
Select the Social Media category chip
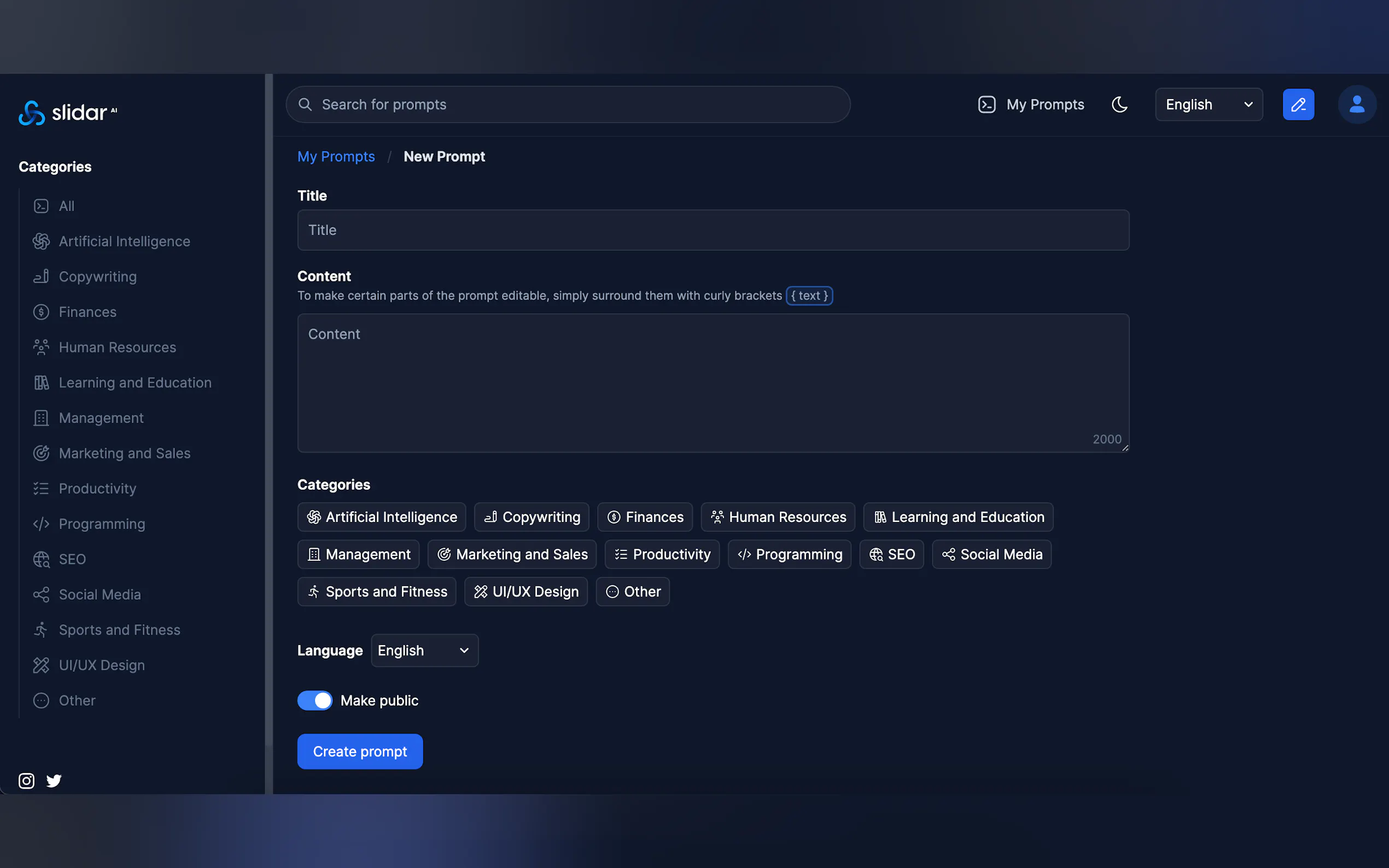point(991,555)
